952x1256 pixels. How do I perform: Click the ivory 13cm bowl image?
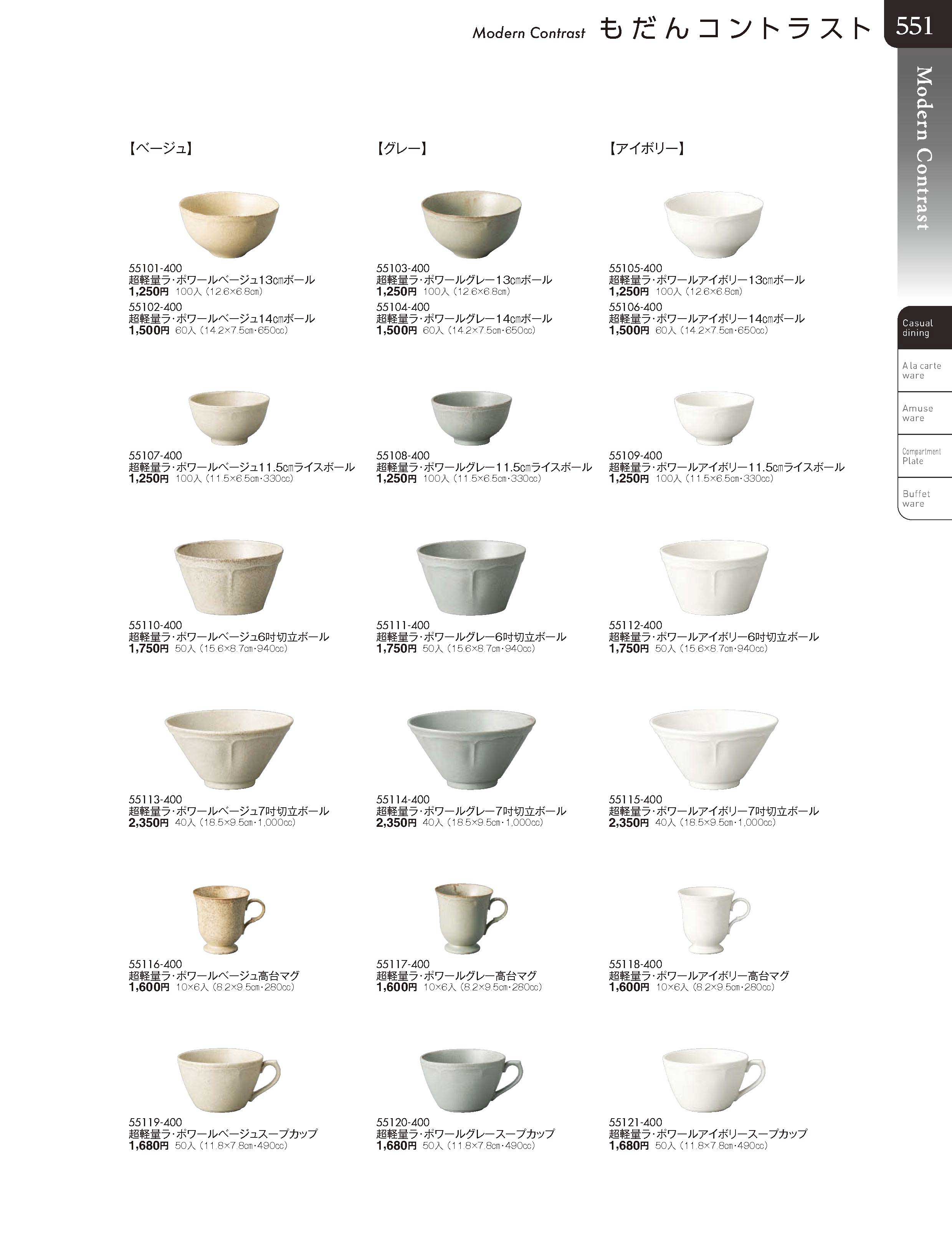[714, 225]
